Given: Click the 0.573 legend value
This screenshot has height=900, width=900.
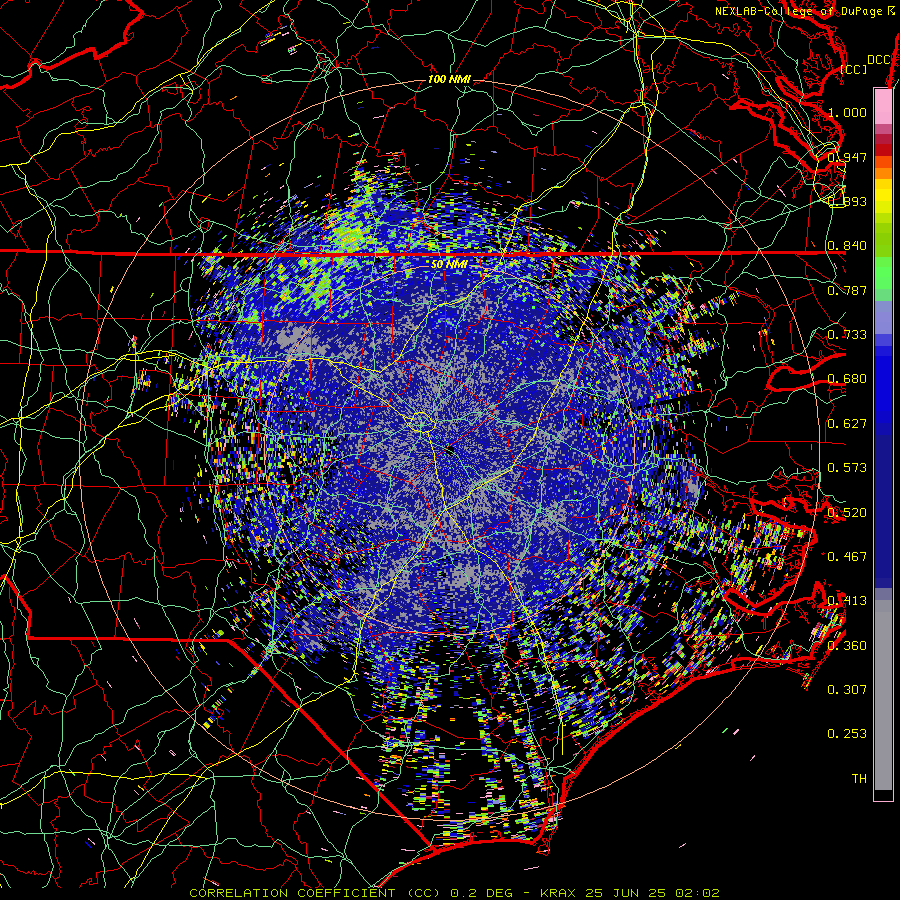Looking at the screenshot, I should coord(847,468).
